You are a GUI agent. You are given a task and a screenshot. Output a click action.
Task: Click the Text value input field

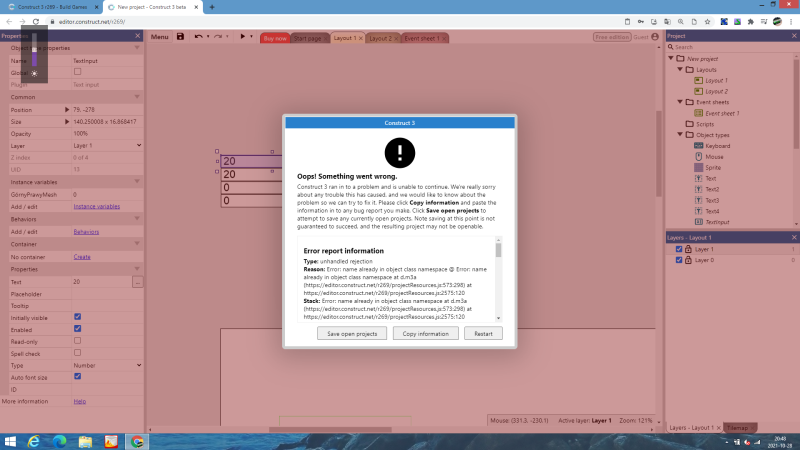click(102, 282)
